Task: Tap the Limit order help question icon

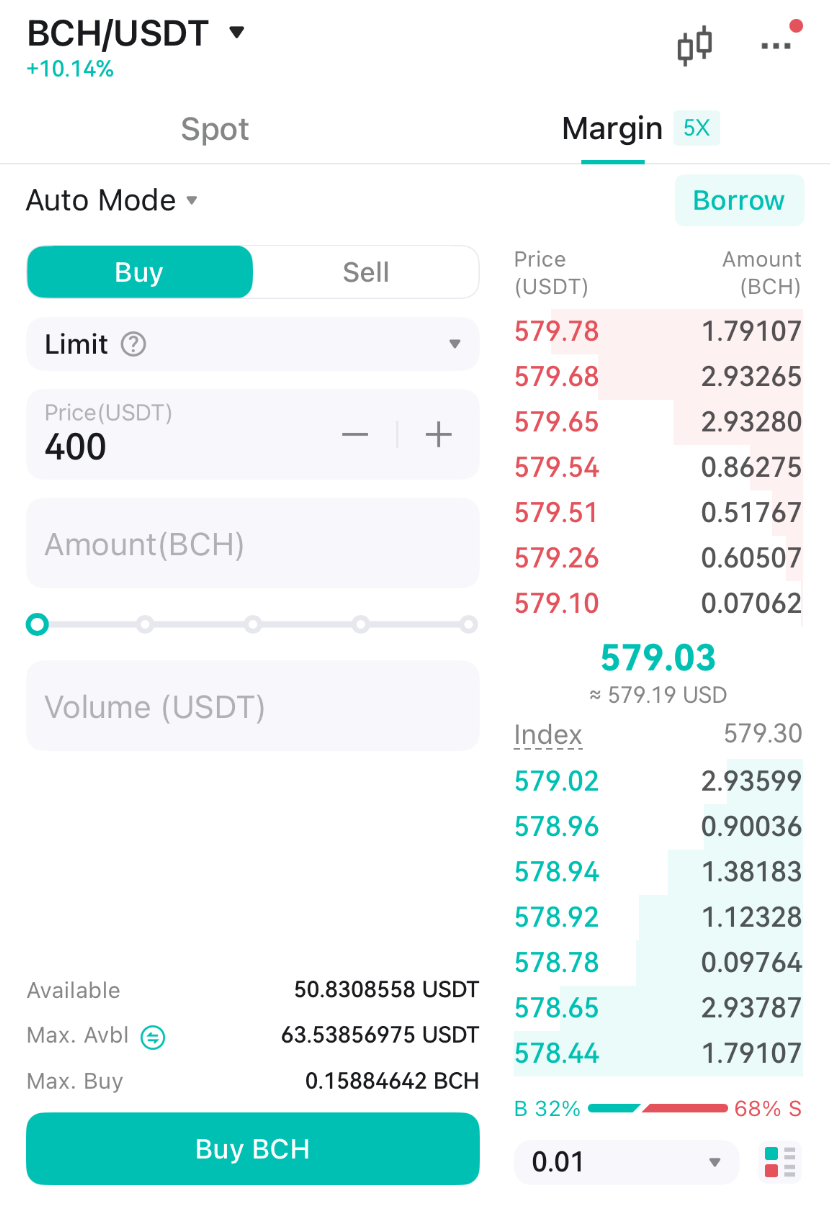Action: pos(133,344)
